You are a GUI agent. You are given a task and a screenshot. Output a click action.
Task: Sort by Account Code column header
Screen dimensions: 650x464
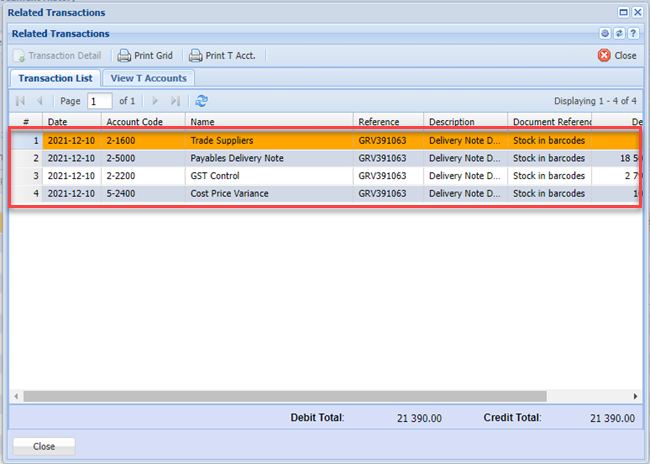point(134,122)
